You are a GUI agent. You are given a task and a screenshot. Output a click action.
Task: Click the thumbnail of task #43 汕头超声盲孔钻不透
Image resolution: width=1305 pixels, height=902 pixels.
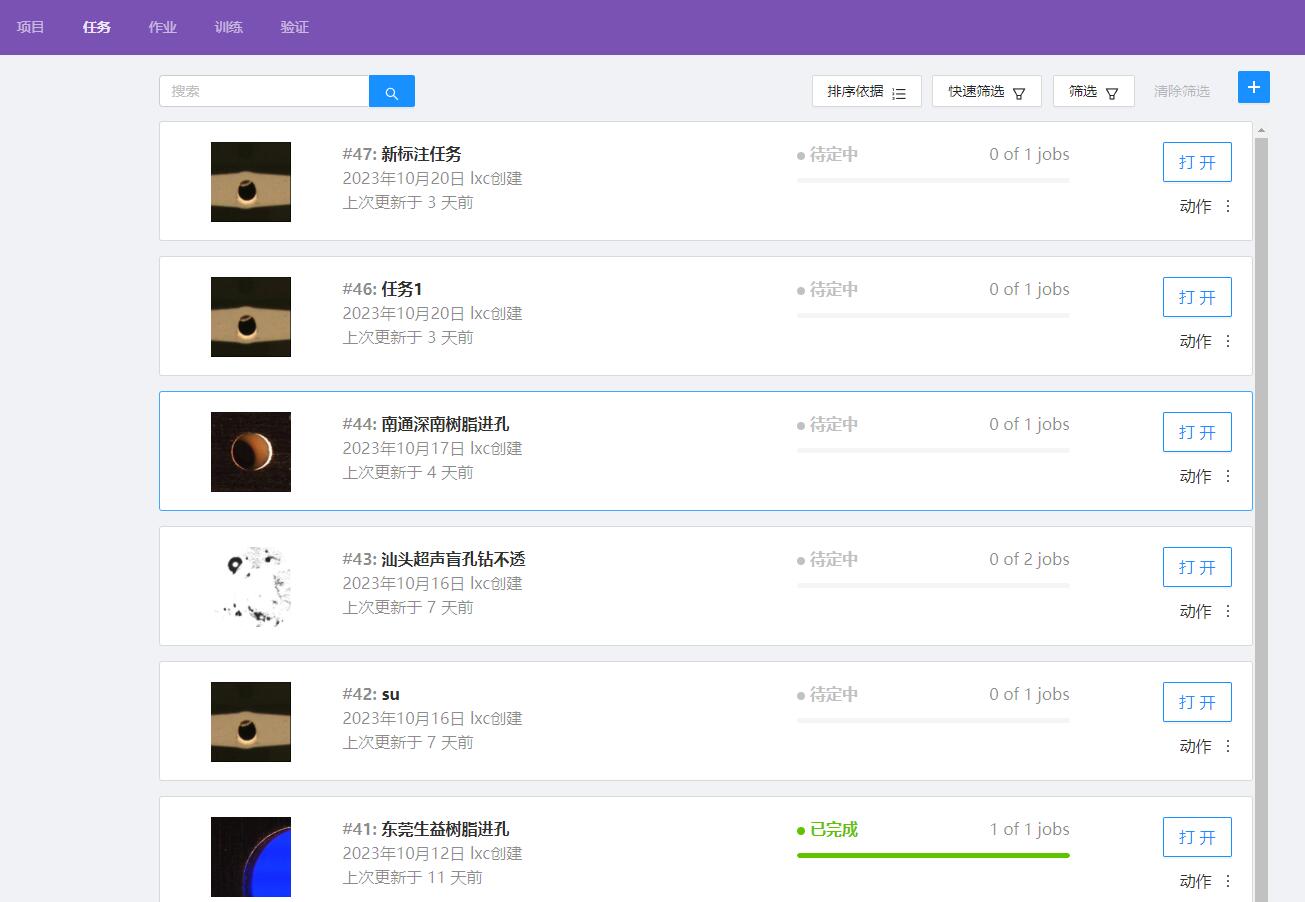coord(251,587)
